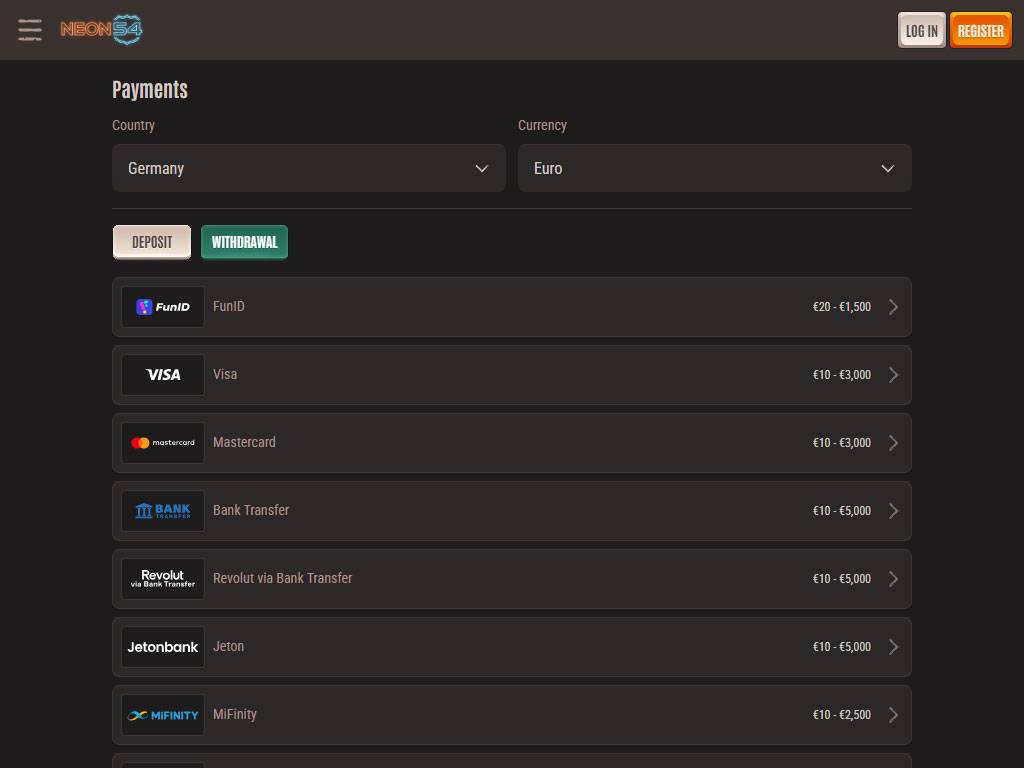
Task: Switch to the Withdrawal tab
Action: [244, 242]
